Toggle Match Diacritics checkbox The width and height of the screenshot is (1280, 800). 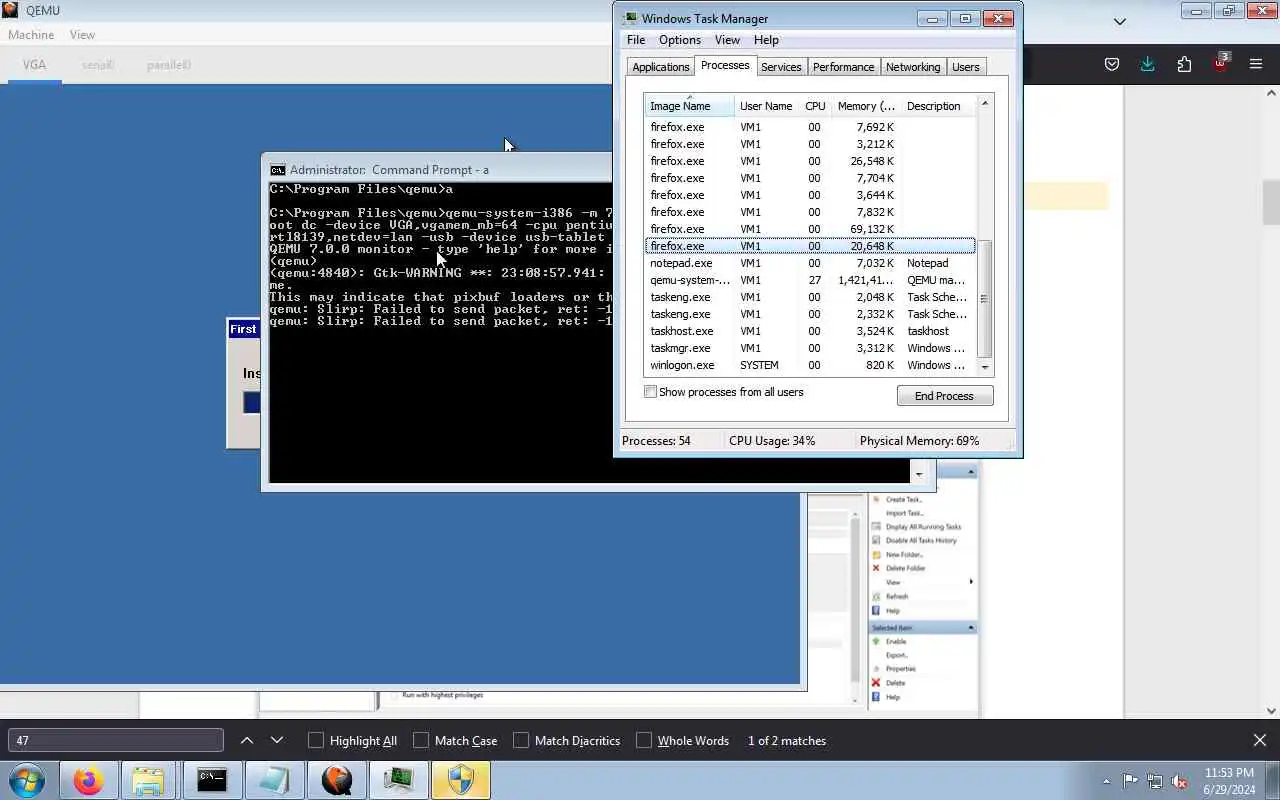tap(521, 741)
